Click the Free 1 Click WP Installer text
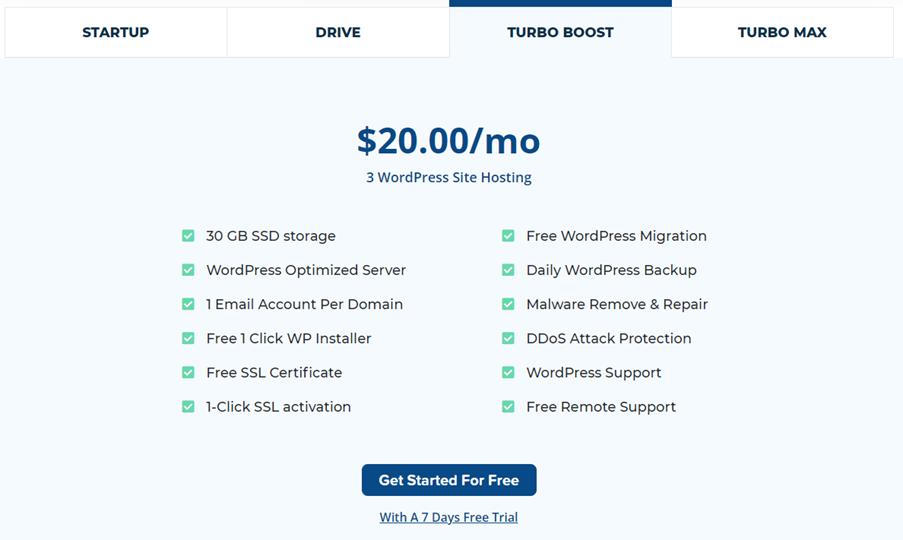903x540 pixels. point(289,339)
